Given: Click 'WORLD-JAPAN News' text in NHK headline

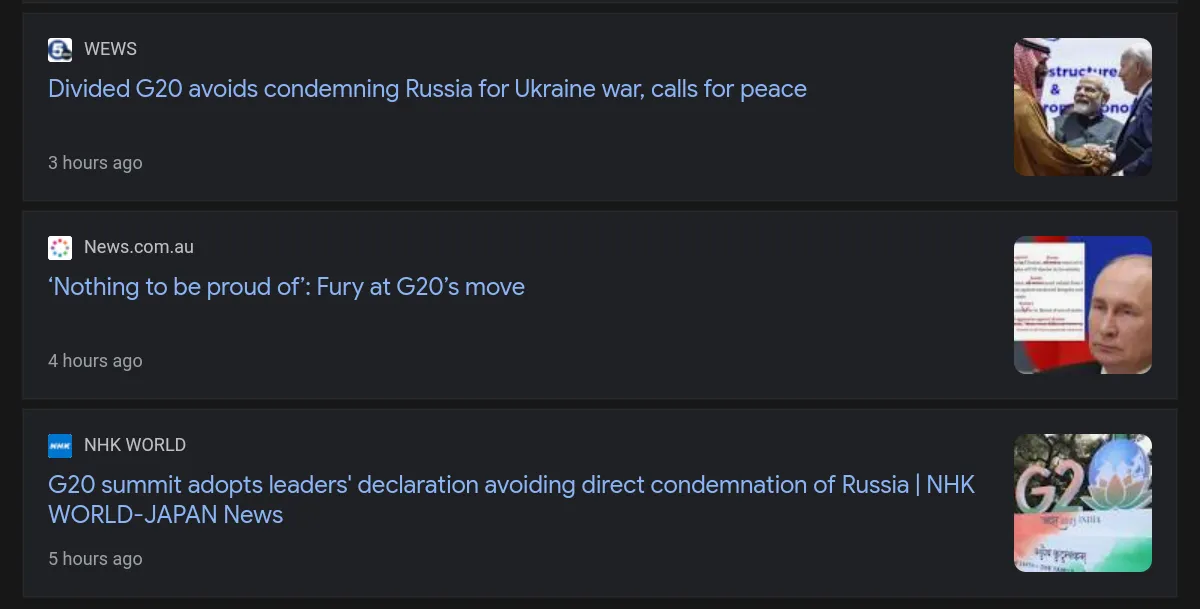Looking at the screenshot, I should tap(165, 515).
